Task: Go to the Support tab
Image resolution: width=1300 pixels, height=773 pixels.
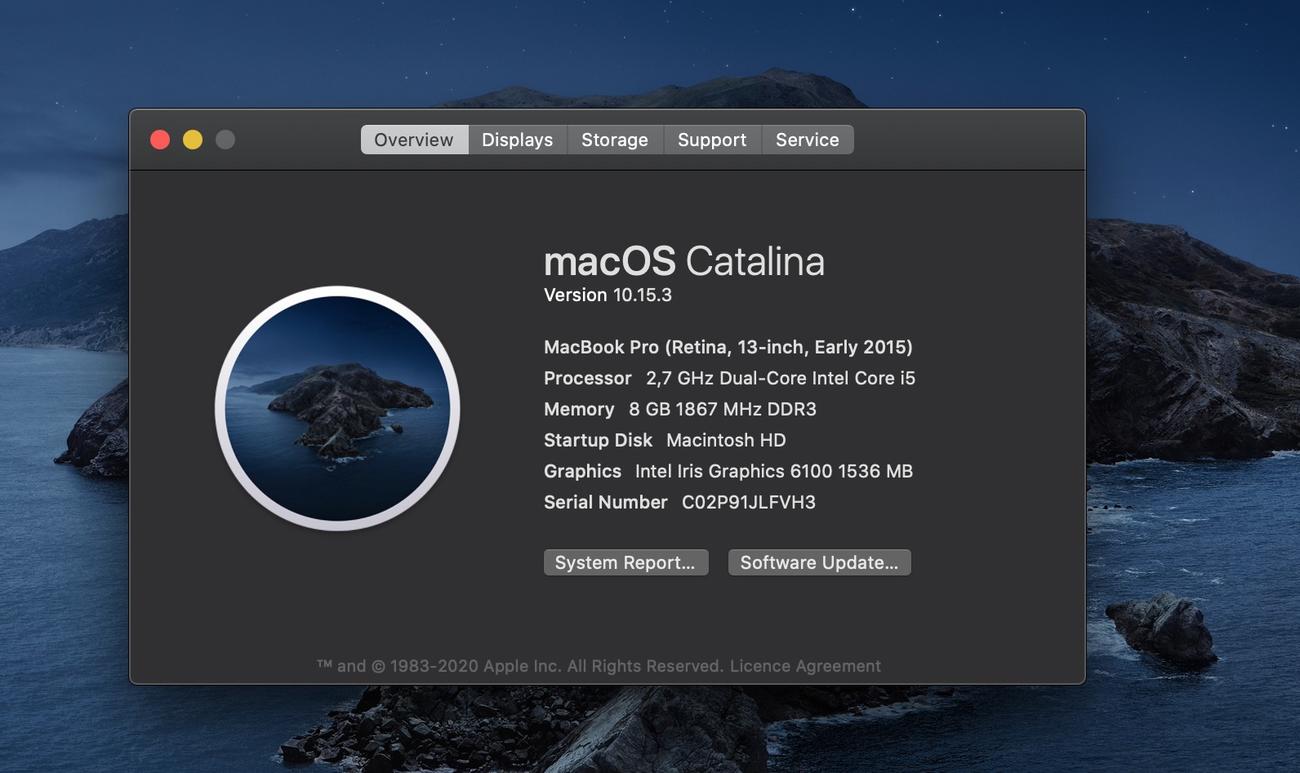Action: pos(712,140)
